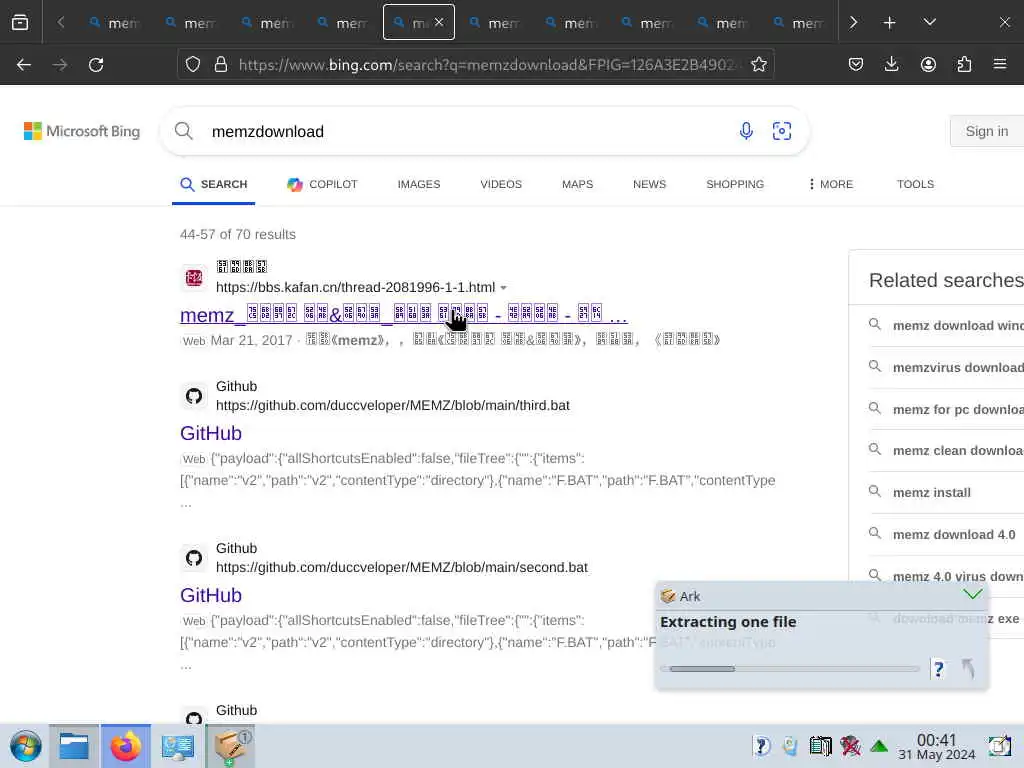Click the Microsoft Bing logo
Screen dimensions: 1024x768
pos(82,131)
